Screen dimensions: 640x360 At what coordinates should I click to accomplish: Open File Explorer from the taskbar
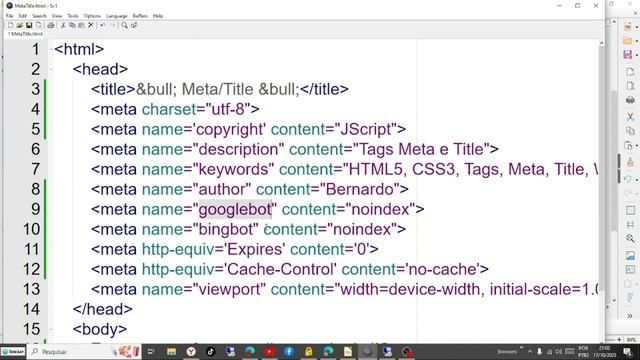coord(171,351)
